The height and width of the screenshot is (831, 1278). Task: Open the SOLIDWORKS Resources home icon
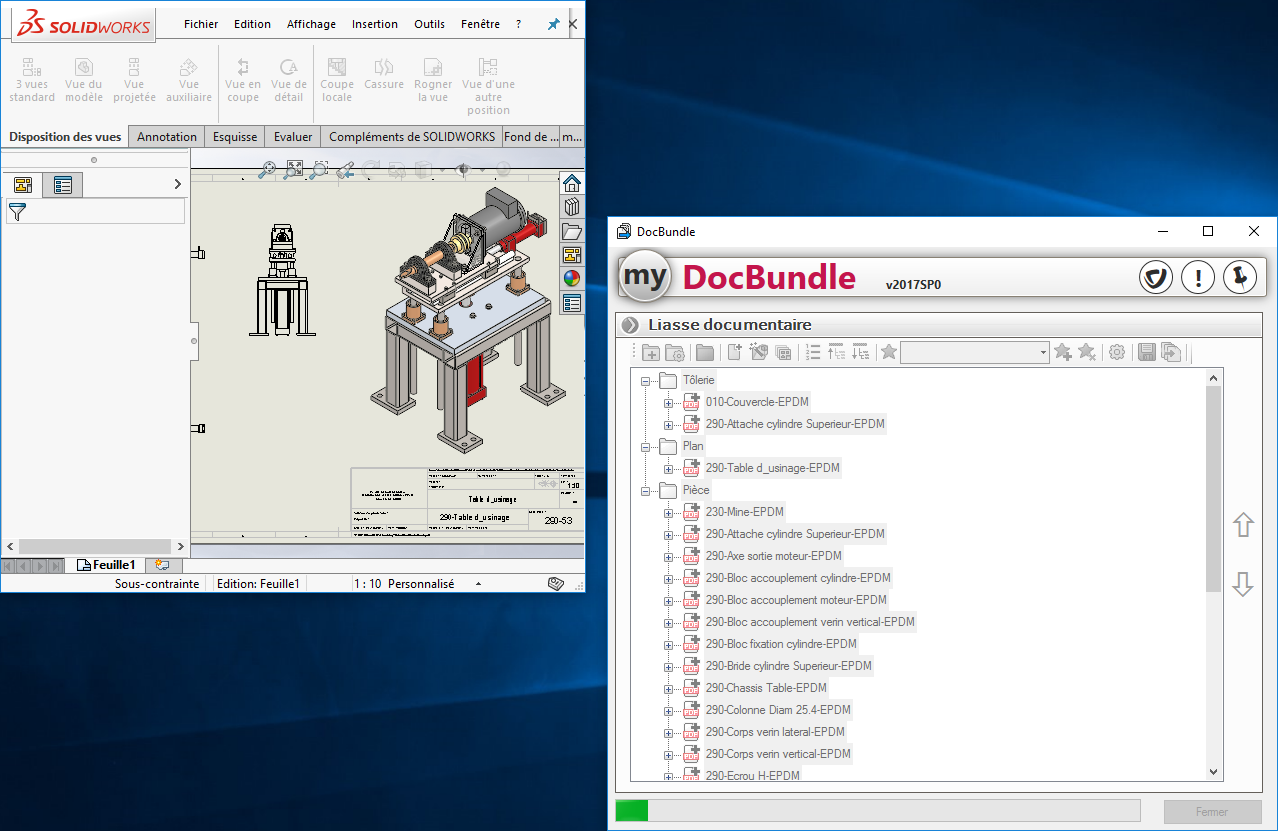pyautogui.click(x=572, y=183)
